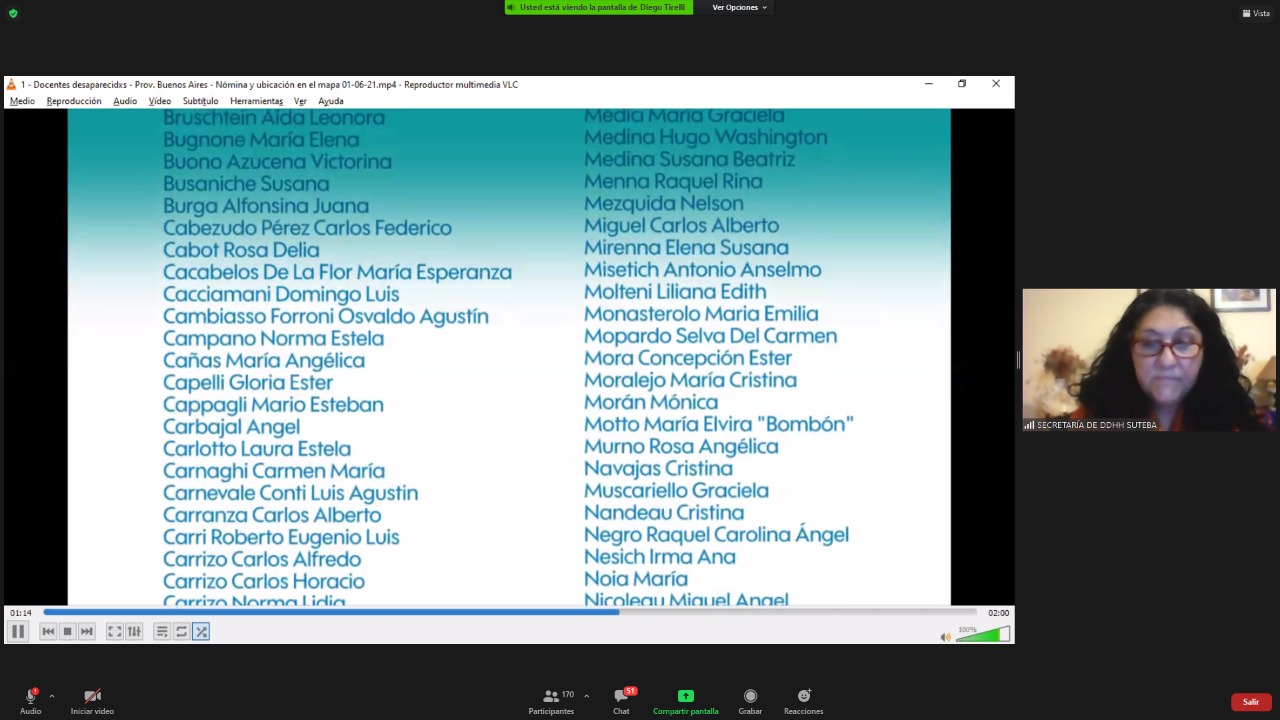Open the Zoom Chat panel
This screenshot has height=720, width=1280.
621,700
